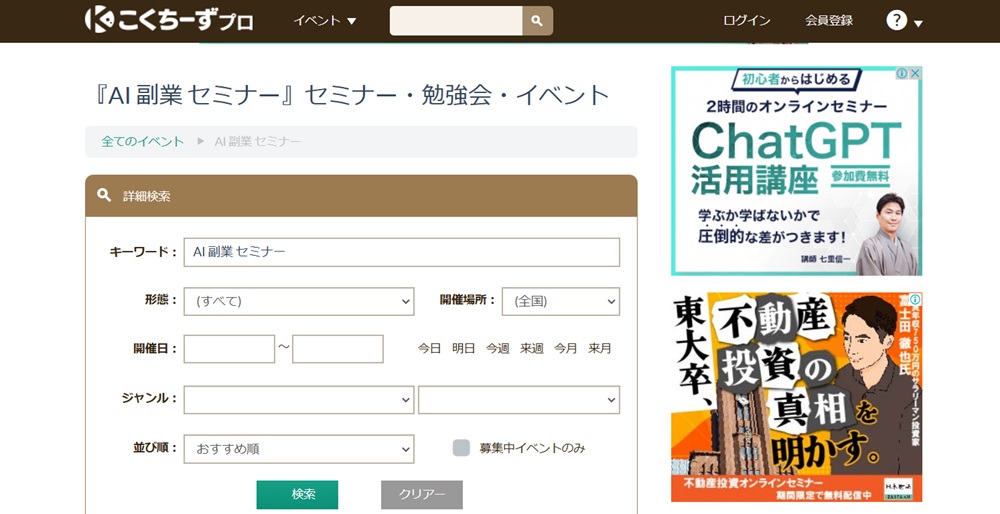Select the 来週 date shortcut
The height and width of the screenshot is (514, 1000).
tap(531, 348)
